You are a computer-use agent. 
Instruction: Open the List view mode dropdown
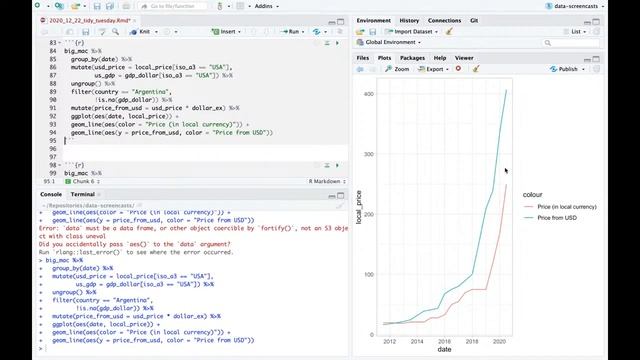pos(575,32)
